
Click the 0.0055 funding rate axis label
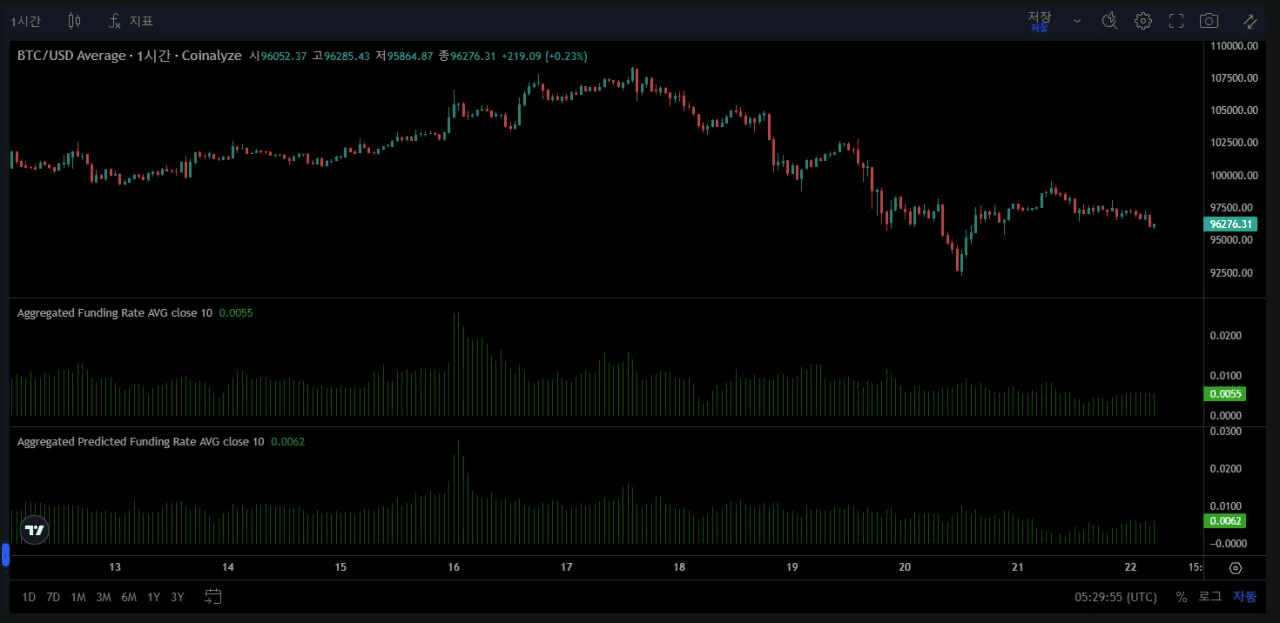1225,394
